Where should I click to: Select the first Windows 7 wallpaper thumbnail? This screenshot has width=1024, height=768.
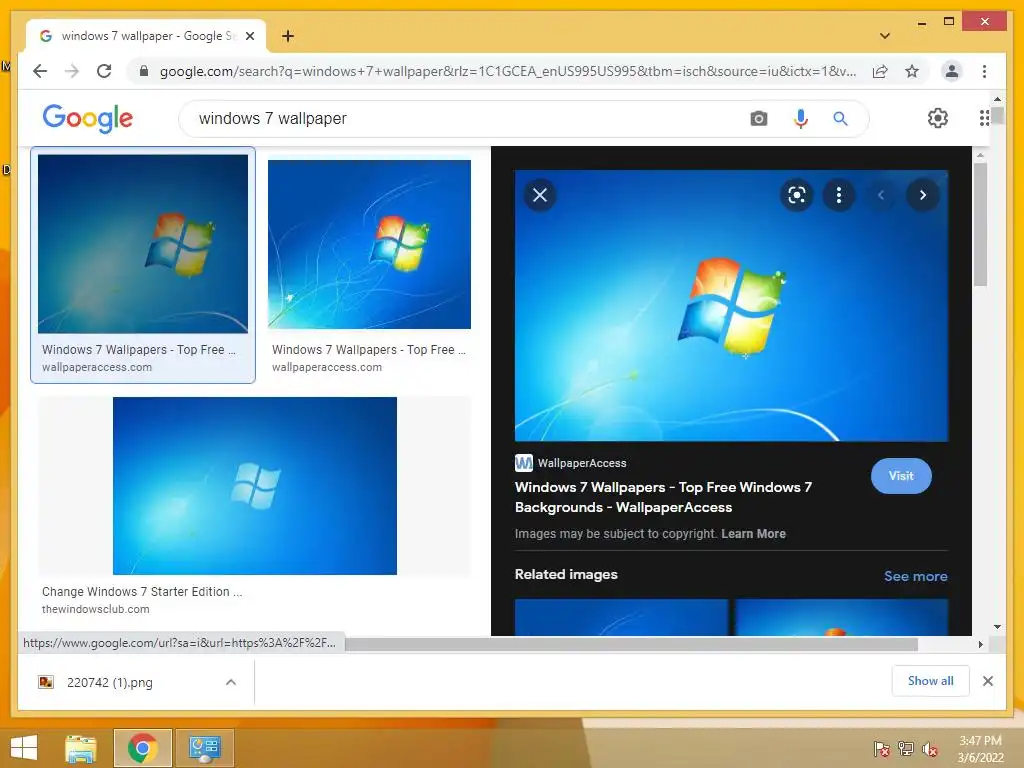click(143, 244)
